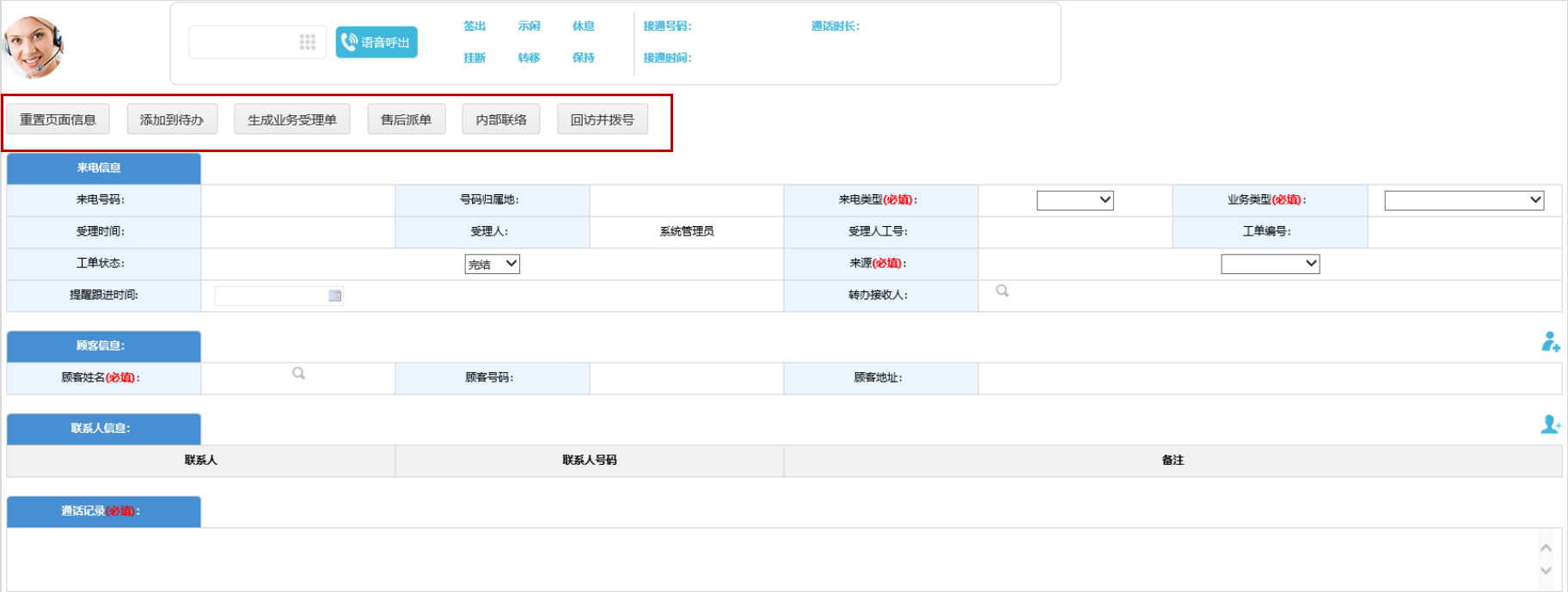
Task: Click the agent avatar photo
Action: (34, 46)
